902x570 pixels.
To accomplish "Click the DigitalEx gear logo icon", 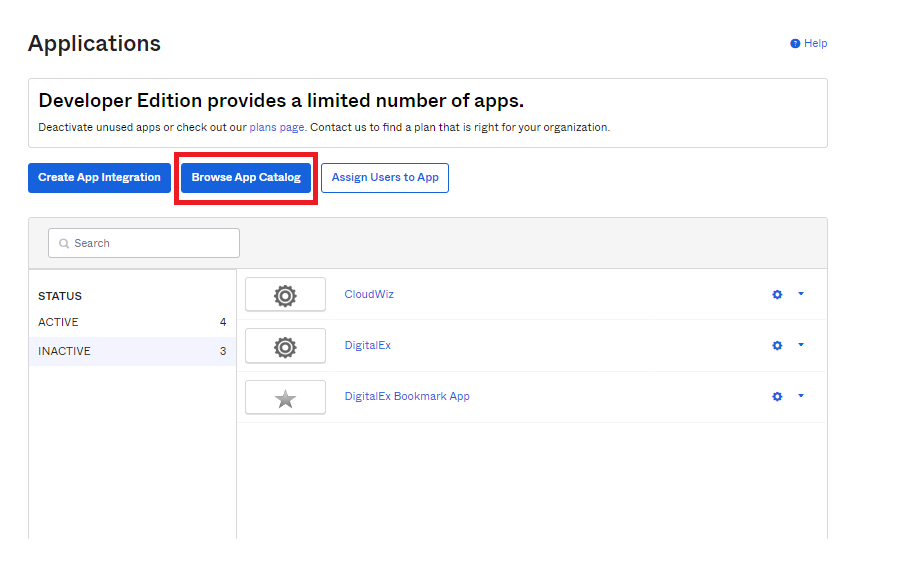I will 285,346.
